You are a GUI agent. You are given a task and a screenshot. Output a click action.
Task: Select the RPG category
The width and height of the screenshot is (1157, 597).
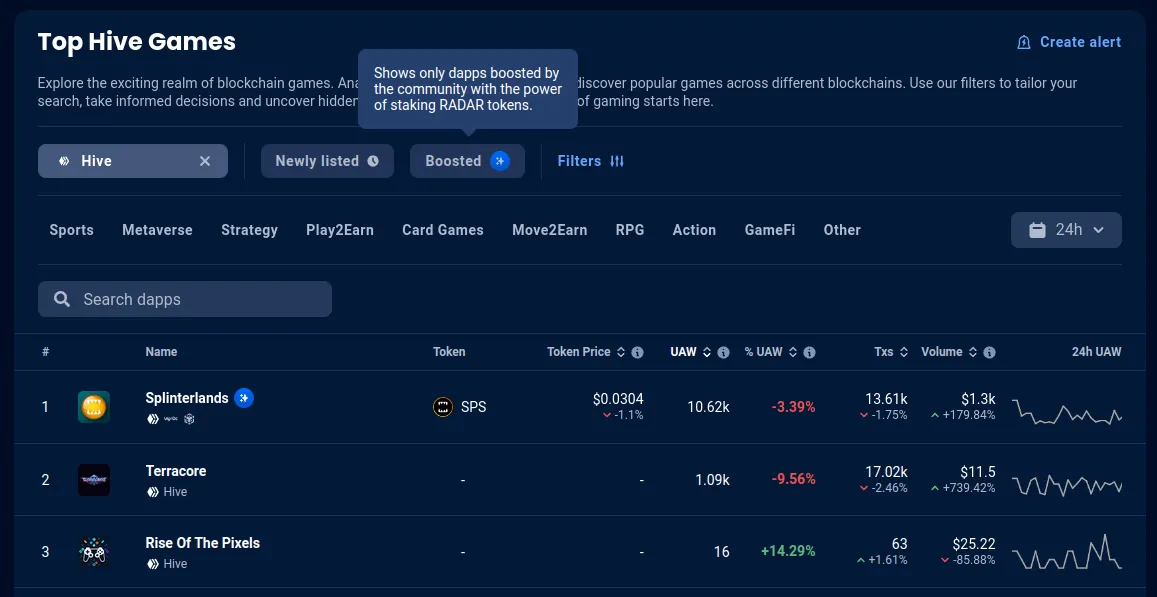[630, 230]
